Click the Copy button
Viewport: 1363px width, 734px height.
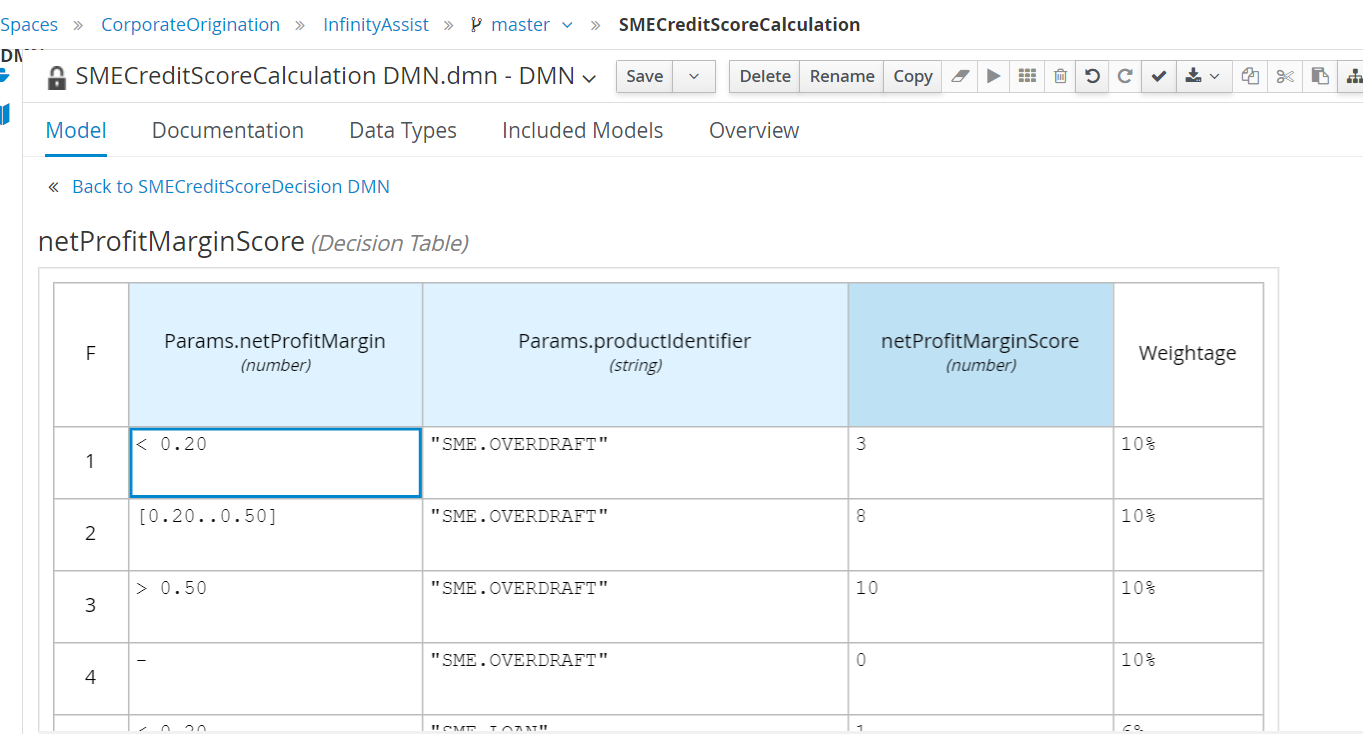(x=913, y=76)
